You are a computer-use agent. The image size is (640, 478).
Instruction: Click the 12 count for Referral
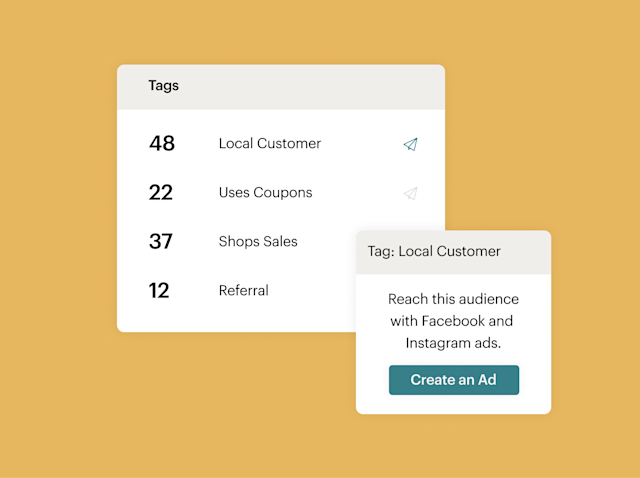coord(160,291)
